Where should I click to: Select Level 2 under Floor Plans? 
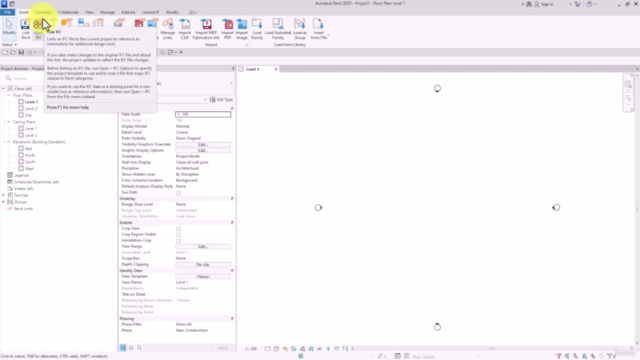point(31,109)
